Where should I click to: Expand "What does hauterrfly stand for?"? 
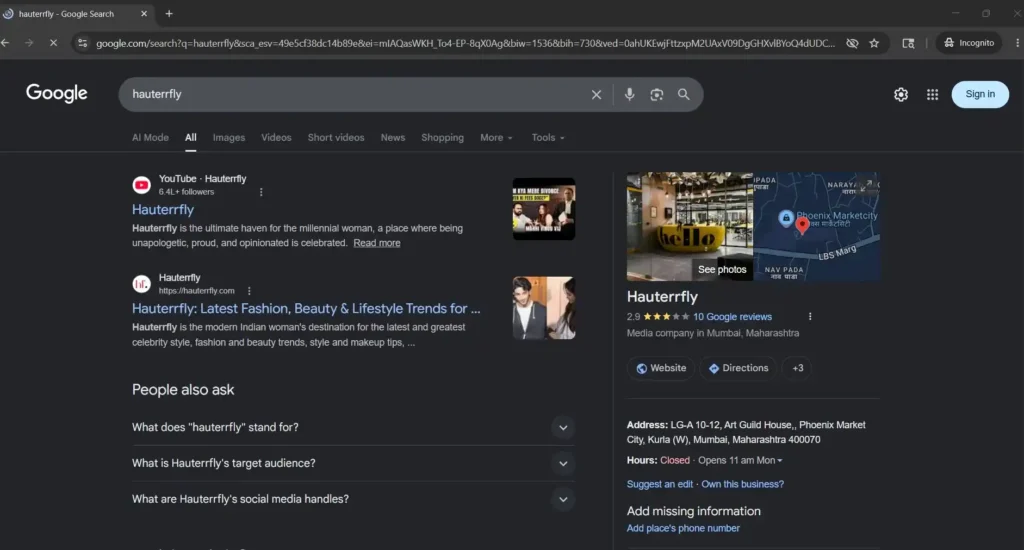(x=353, y=427)
